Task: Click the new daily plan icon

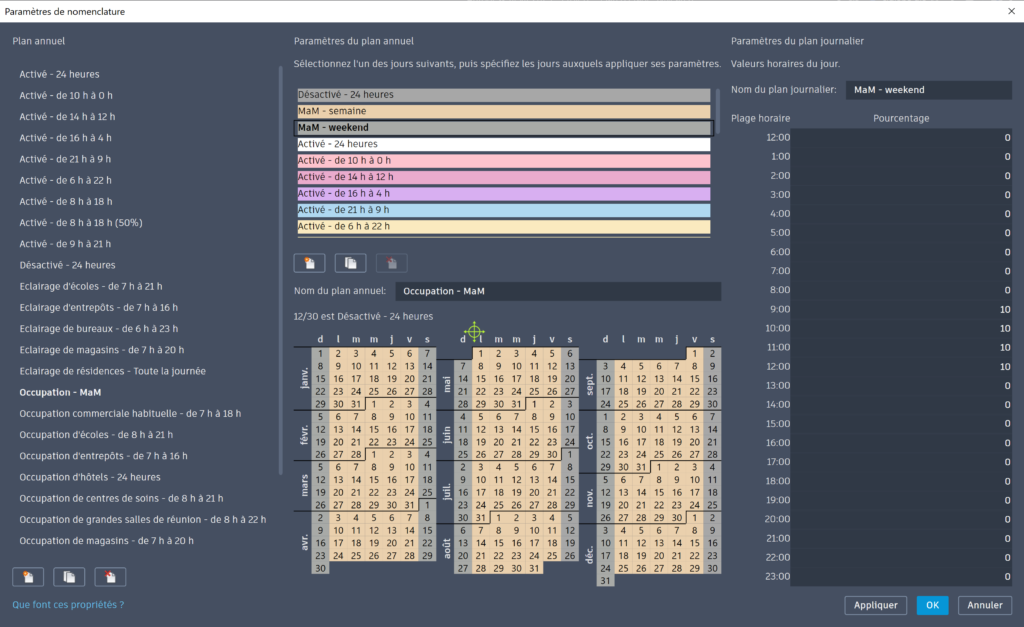Action: [309, 263]
